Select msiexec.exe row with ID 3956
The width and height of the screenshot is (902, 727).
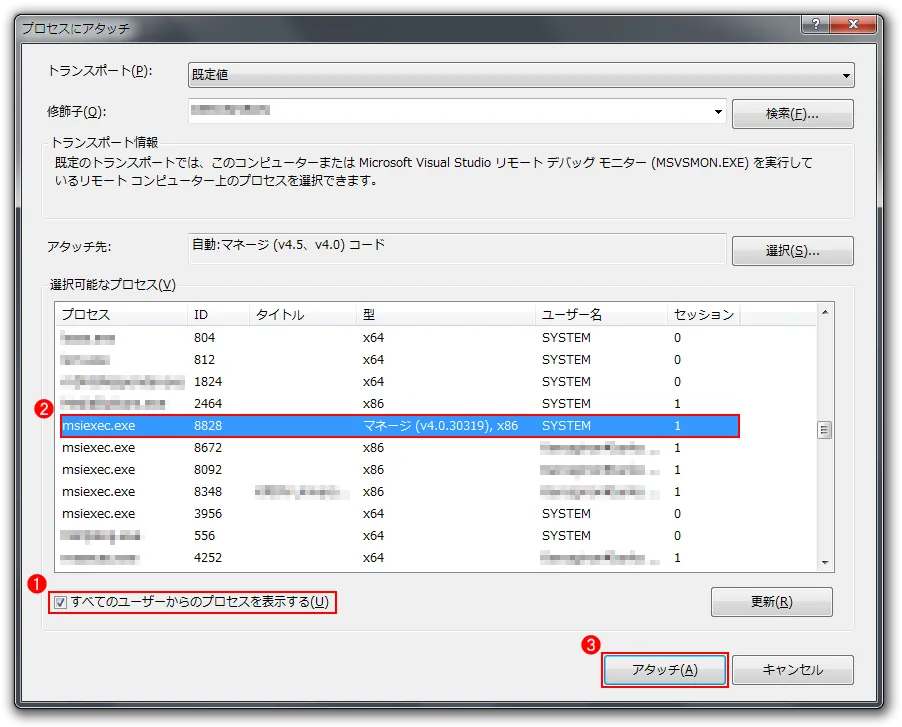400,514
